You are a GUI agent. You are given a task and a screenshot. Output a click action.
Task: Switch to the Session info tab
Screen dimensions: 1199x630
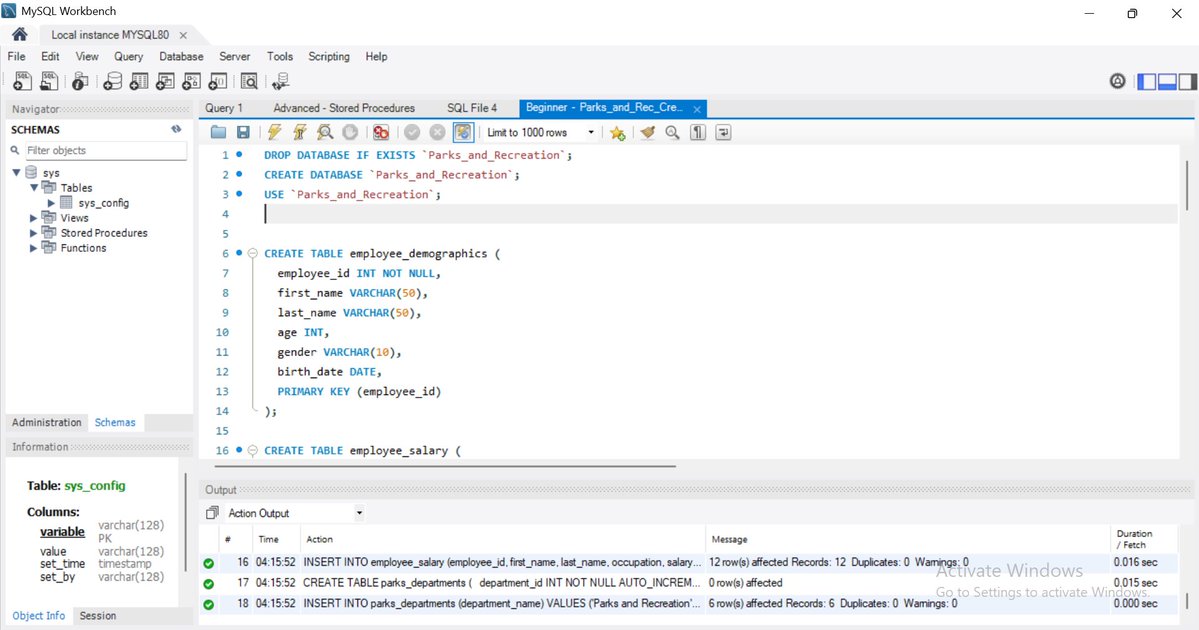point(98,615)
